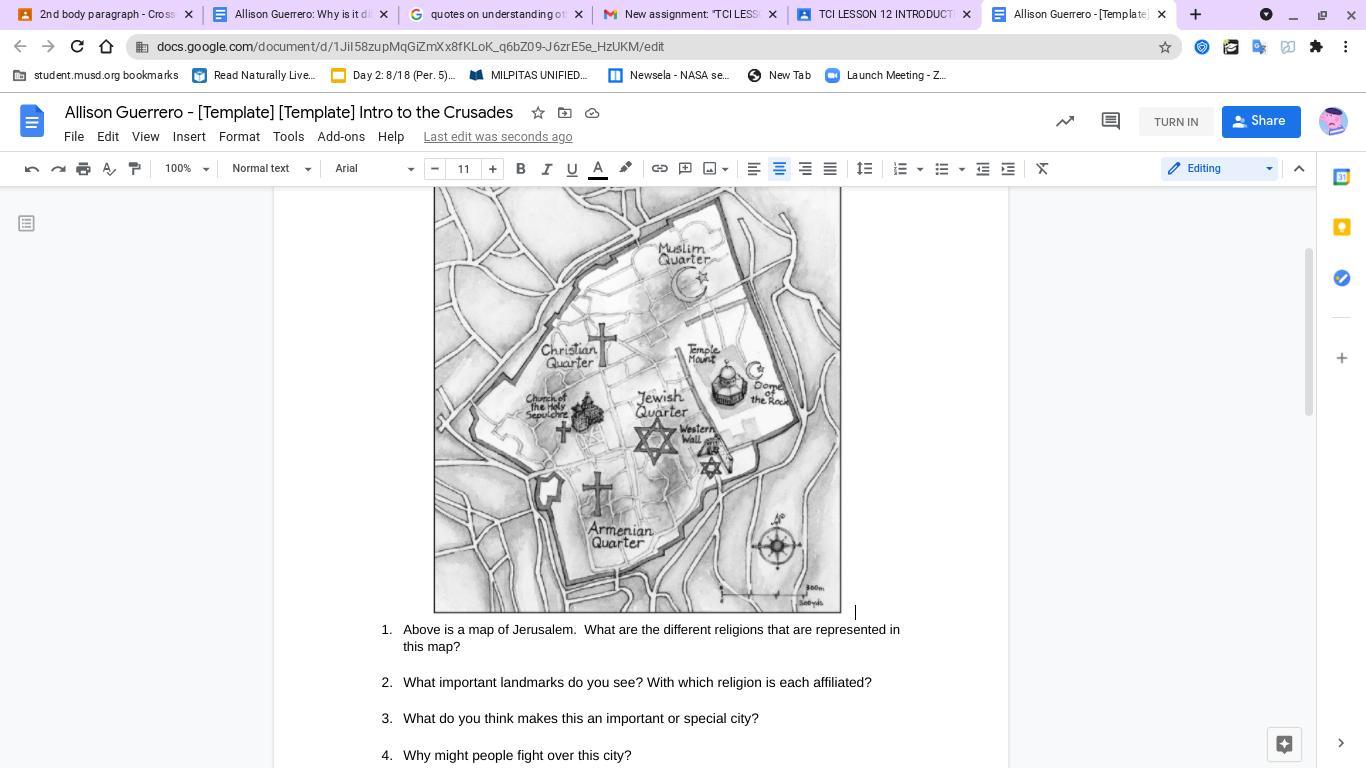Click the Clear formatting icon
Image resolution: width=1366 pixels, height=768 pixels.
[x=1042, y=169]
